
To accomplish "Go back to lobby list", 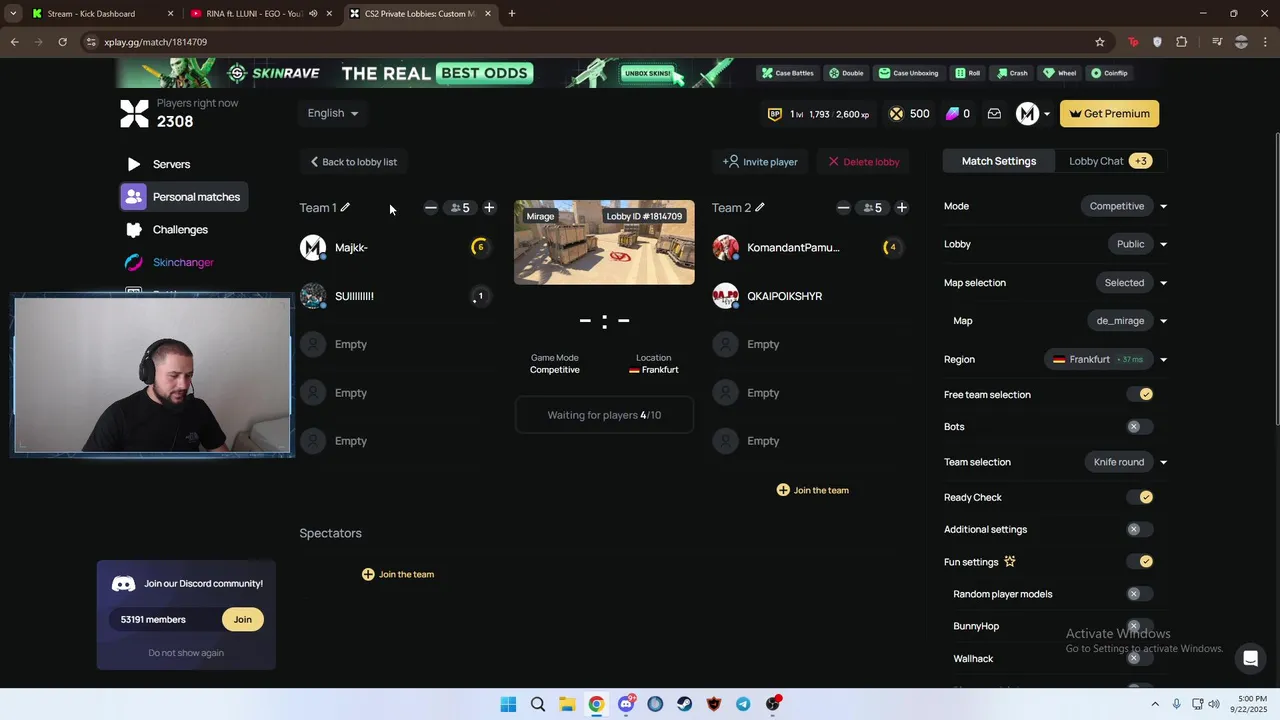I will [x=353, y=162].
